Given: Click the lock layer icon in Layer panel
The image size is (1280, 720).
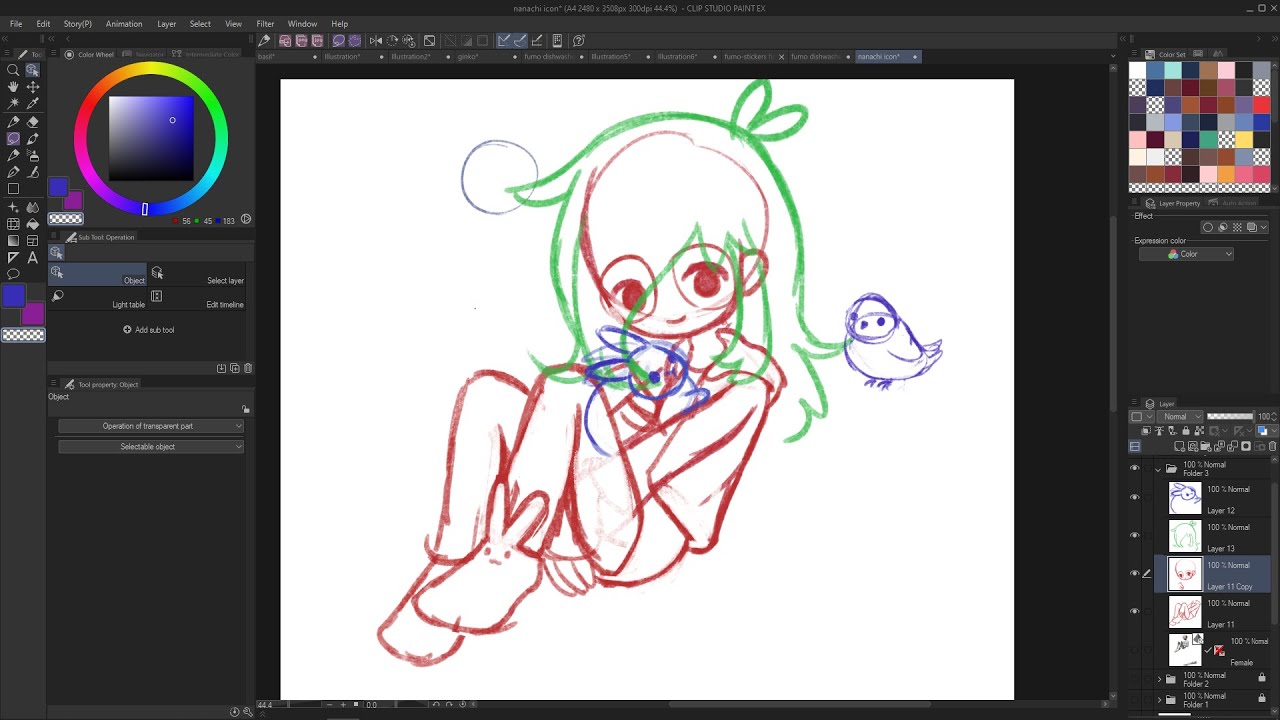Looking at the screenshot, I should pos(1186,431).
